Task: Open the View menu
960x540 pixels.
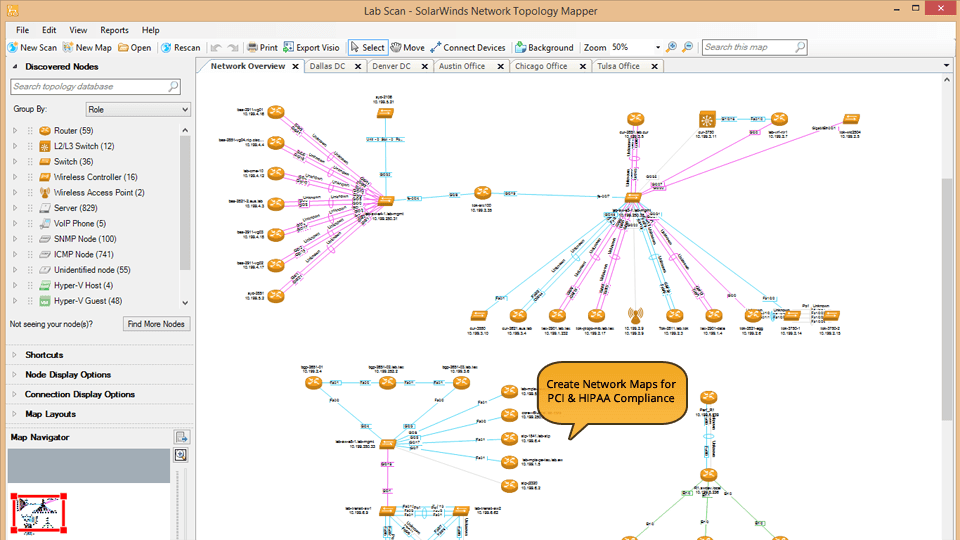Action: pos(78,30)
